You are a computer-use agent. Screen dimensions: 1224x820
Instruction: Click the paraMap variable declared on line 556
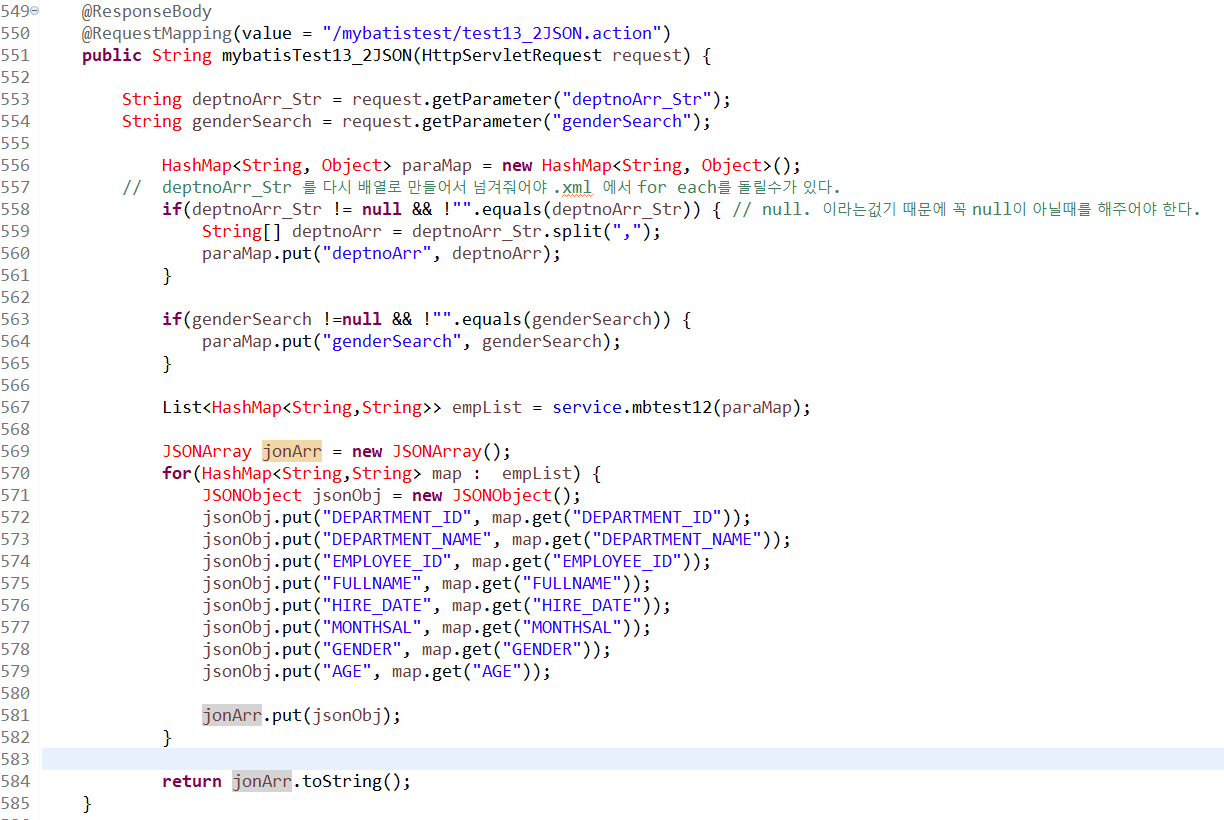click(437, 166)
